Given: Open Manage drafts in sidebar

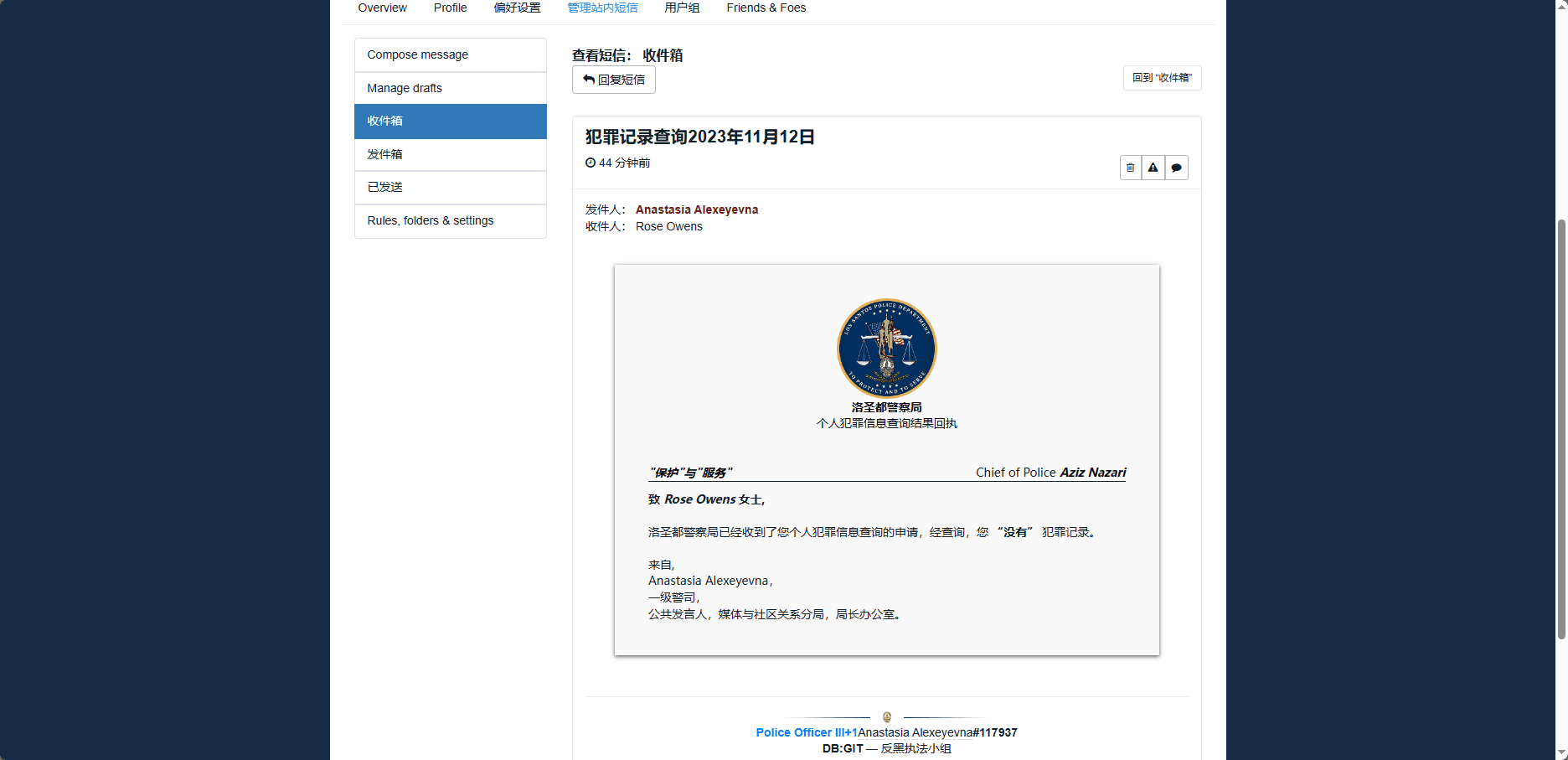Looking at the screenshot, I should point(451,88).
